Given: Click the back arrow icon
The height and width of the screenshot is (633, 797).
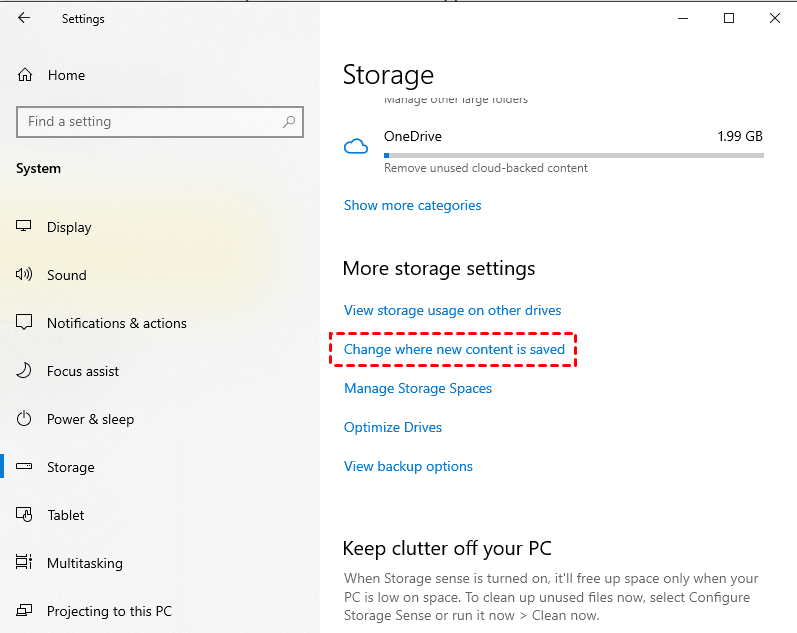Looking at the screenshot, I should [24, 18].
